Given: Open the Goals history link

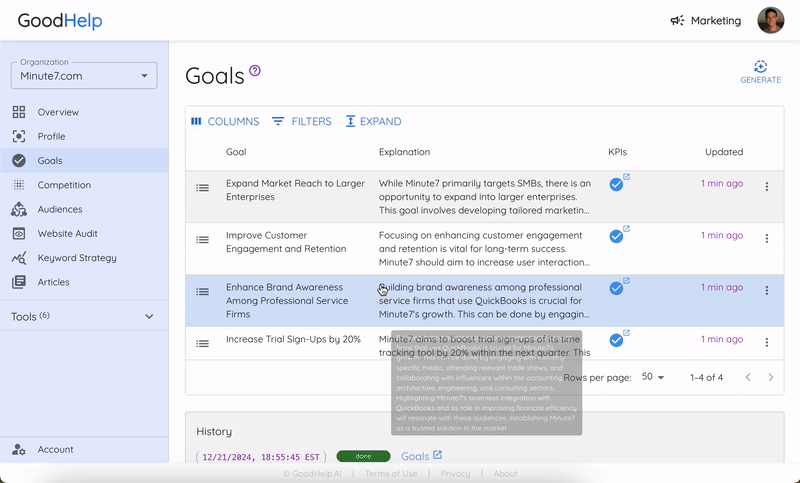Looking at the screenshot, I should pyautogui.click(x=421, y=456).
